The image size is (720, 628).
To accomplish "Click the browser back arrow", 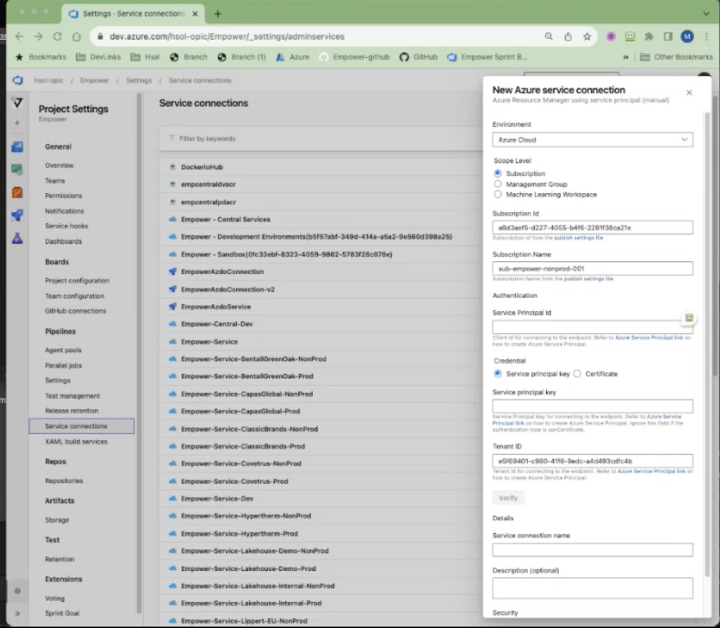I will coord(19,36).
